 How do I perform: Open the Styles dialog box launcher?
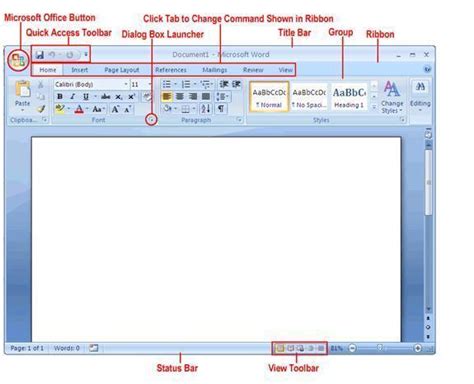pos(402,120)
